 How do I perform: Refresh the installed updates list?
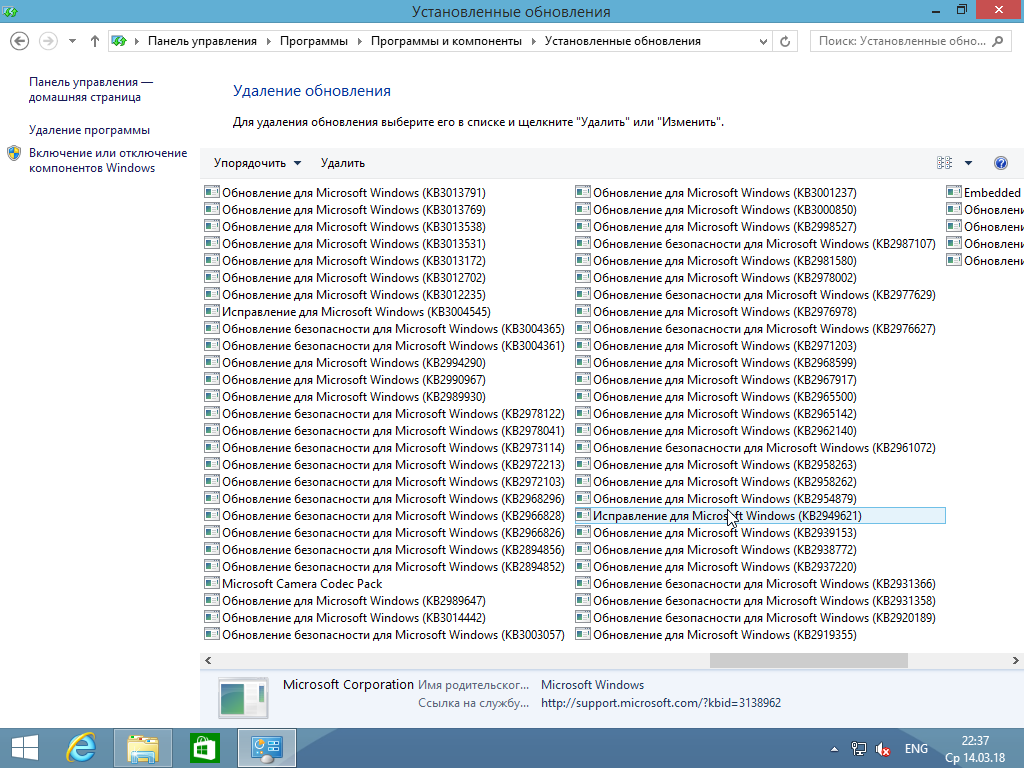pyautogui.click(x=785, y=41)
